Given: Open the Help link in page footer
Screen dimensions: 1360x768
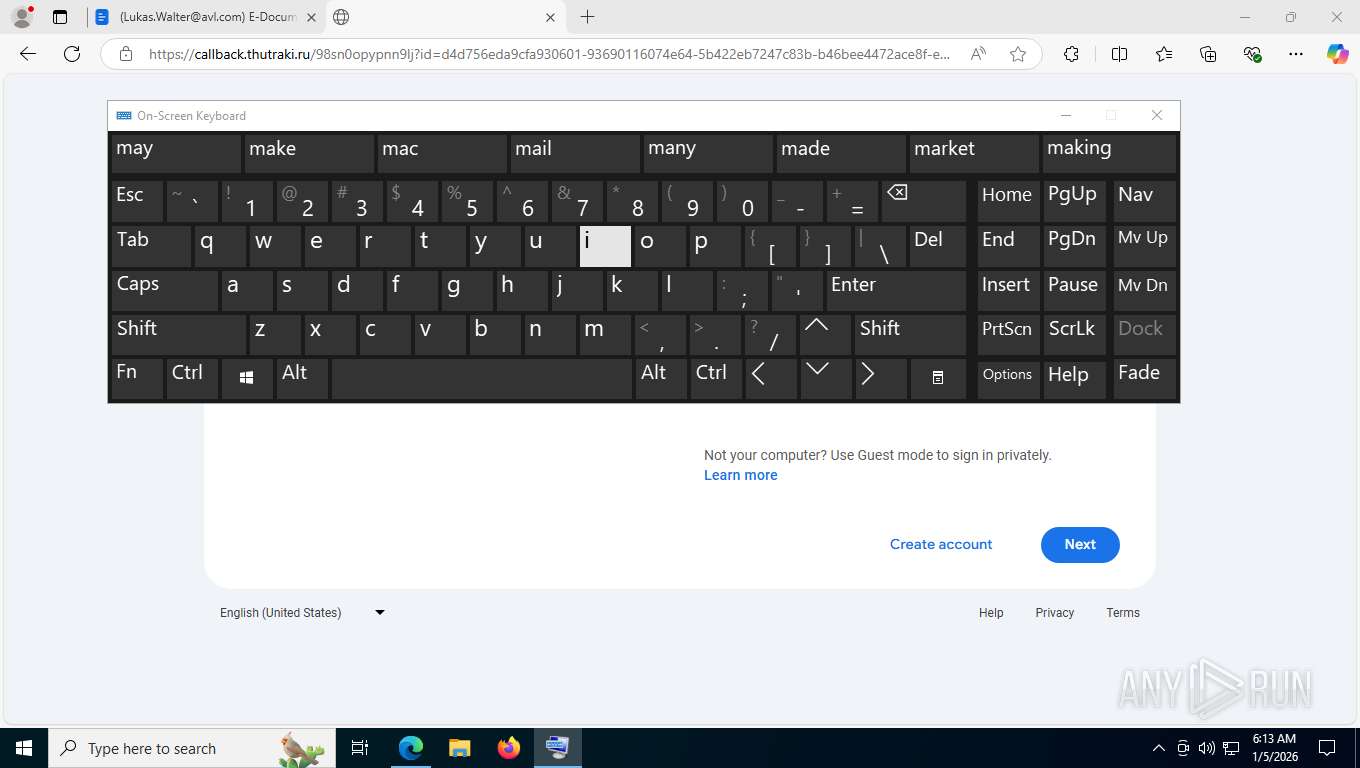Looking at the screenshot, I should [x=991, y=612].
